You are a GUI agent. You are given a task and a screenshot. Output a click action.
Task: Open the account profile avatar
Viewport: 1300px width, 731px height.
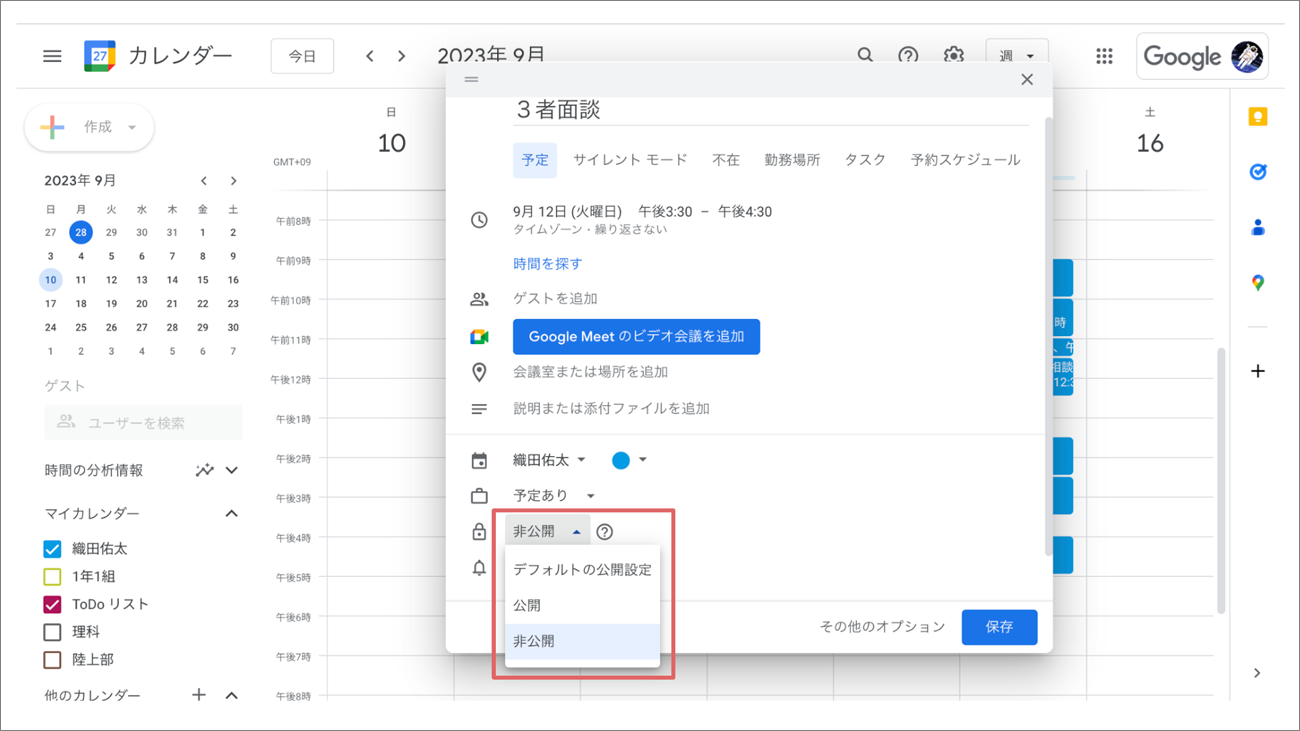[x=1247, y=56]
